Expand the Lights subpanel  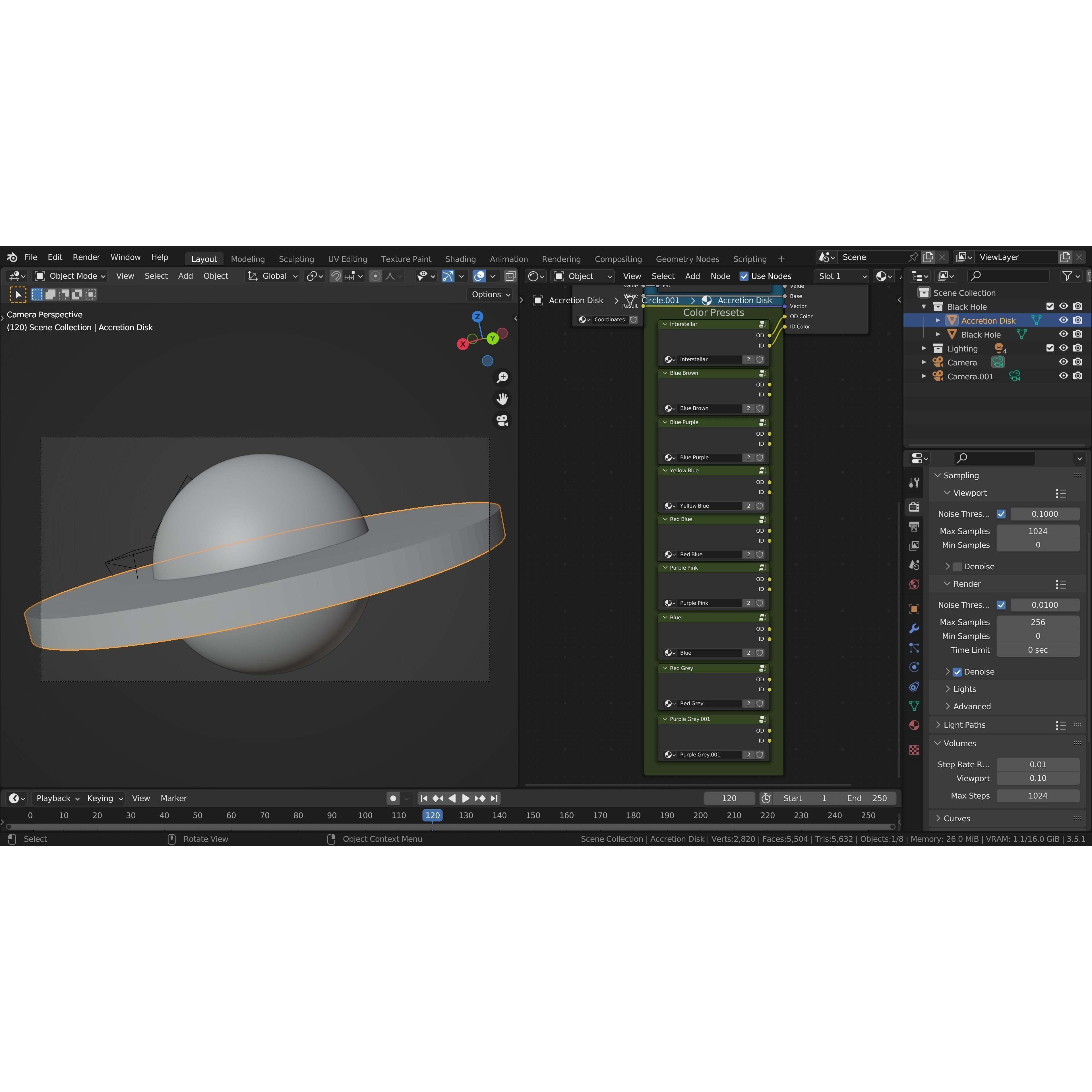pyautogui.click(x=948, y=689)
